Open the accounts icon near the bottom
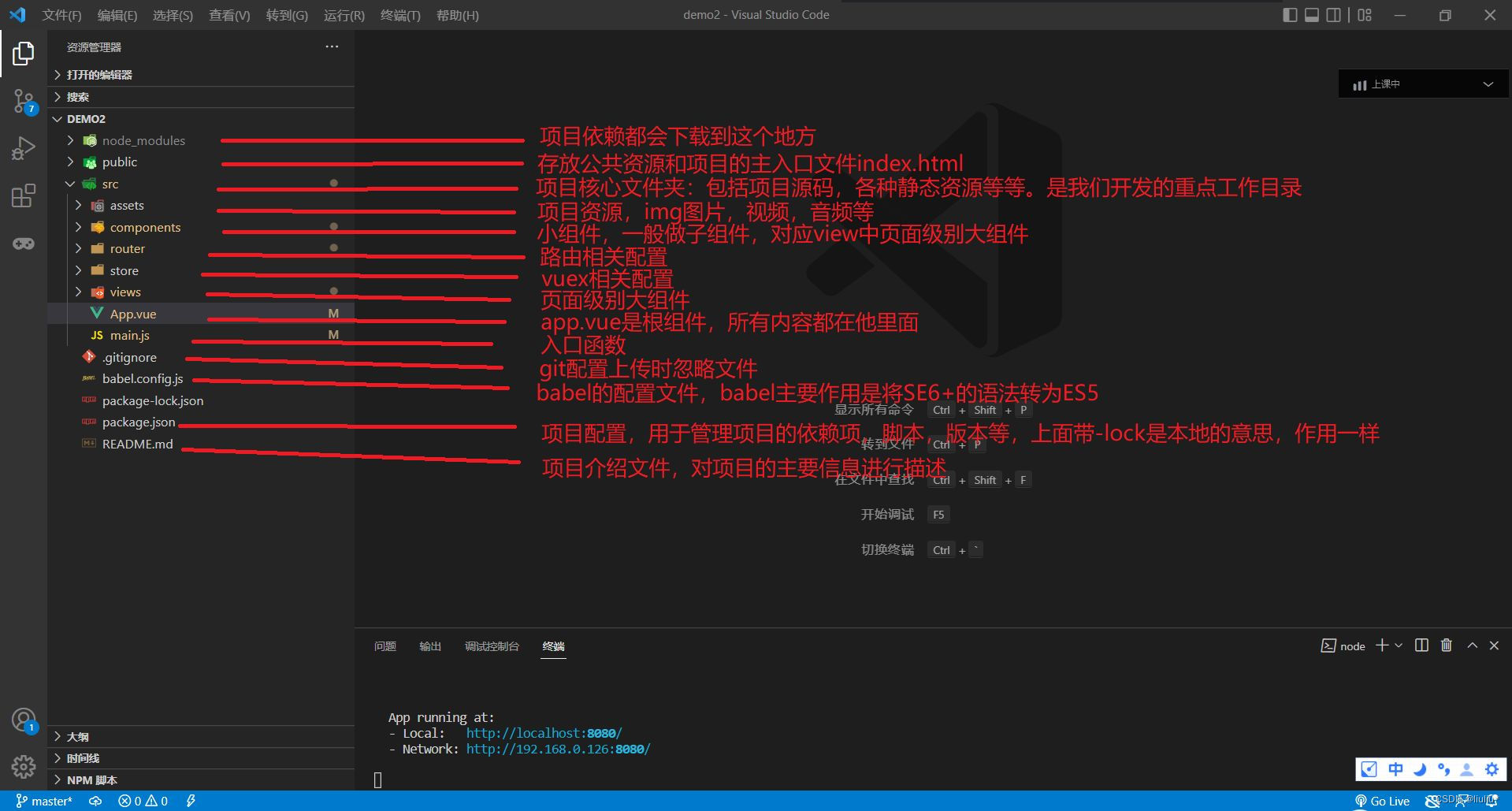This screenshot has height=811, width=1512. coord(23,719)
